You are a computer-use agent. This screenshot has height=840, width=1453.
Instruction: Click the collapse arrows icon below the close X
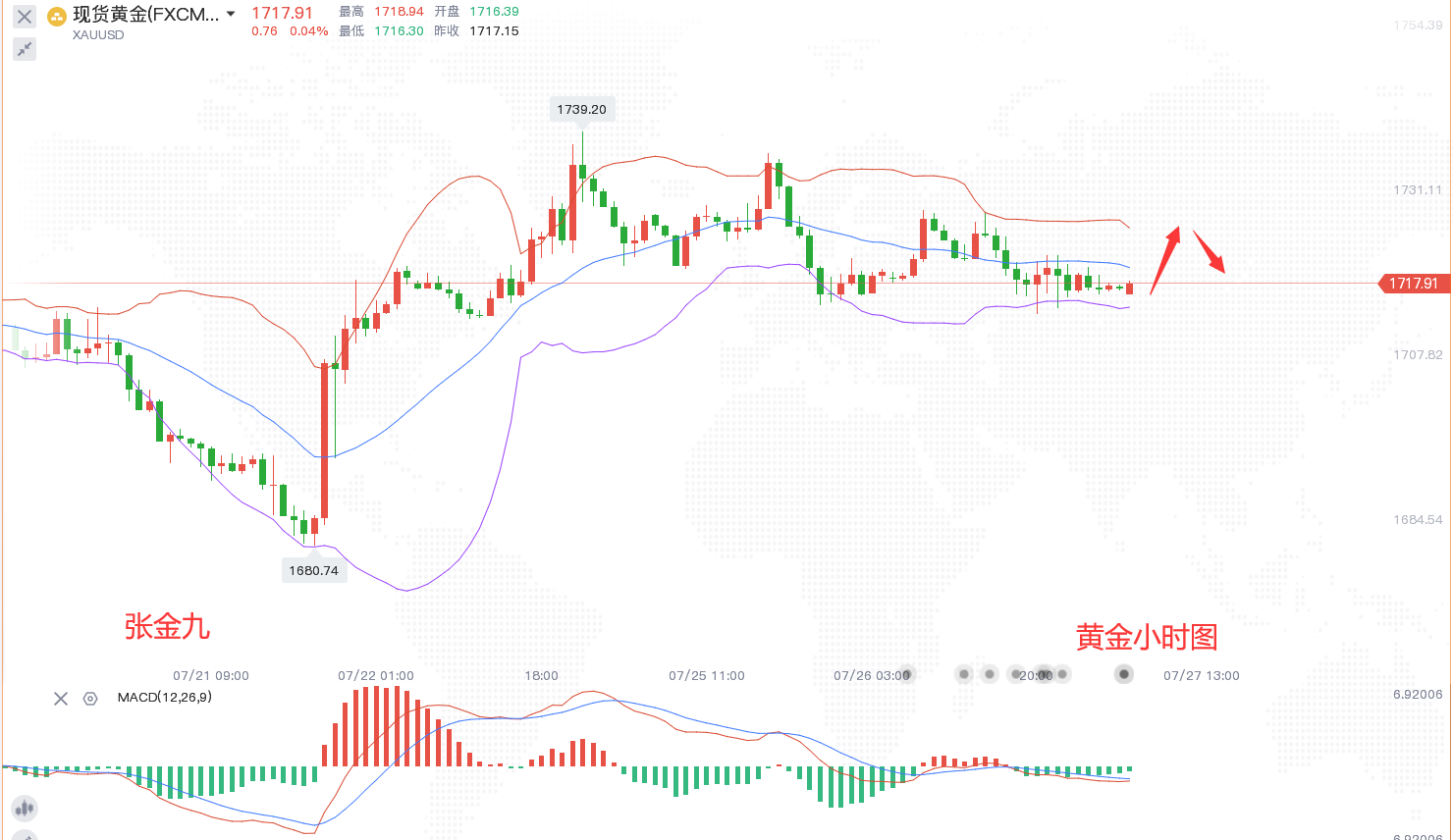(x=25, y=48)
